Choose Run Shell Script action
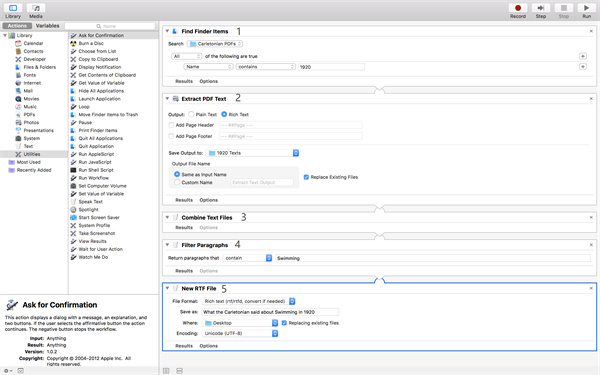Screen dimensions: 600x375 96,170
